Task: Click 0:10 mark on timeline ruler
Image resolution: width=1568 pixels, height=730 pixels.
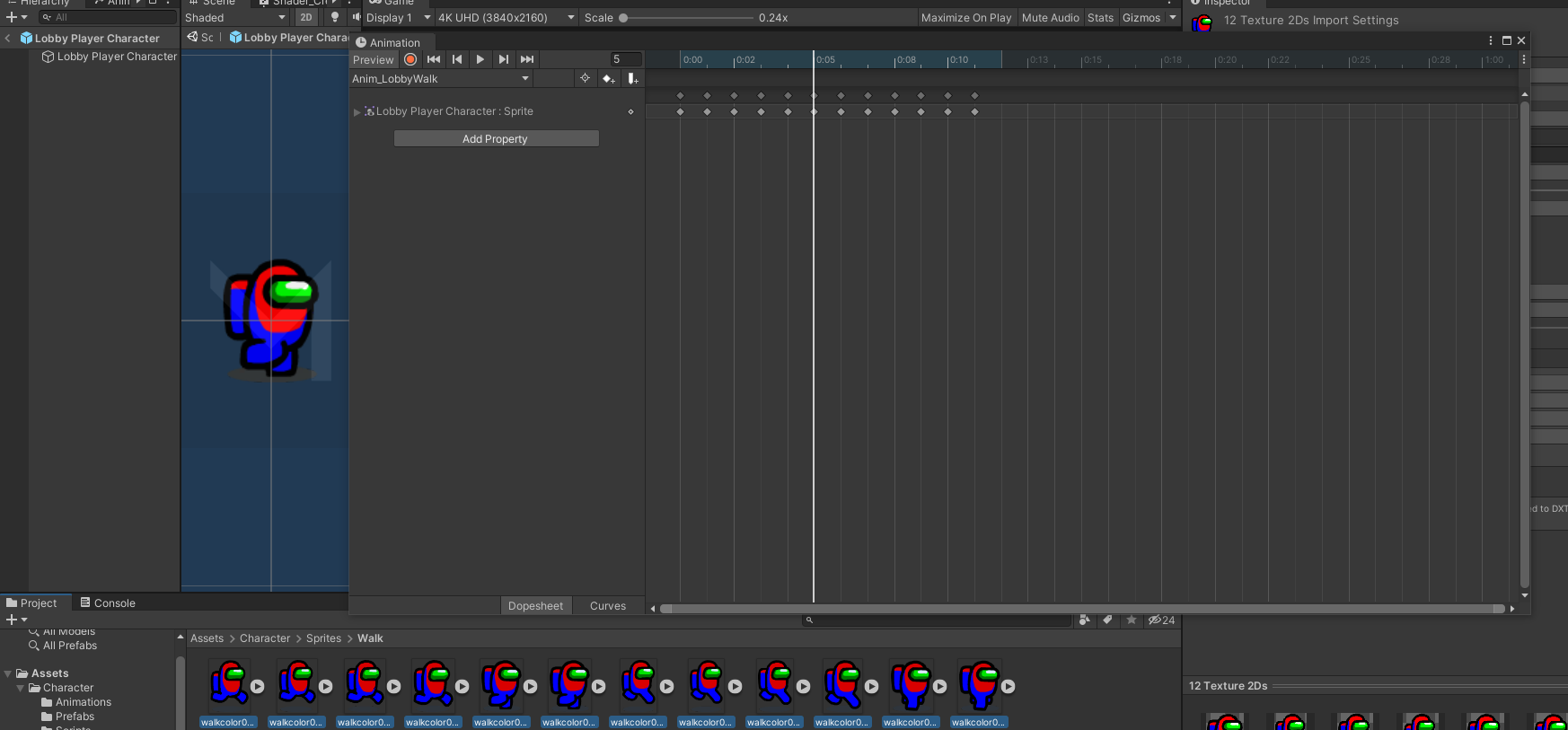Action: pyautogui.click(x=958, y=60)
